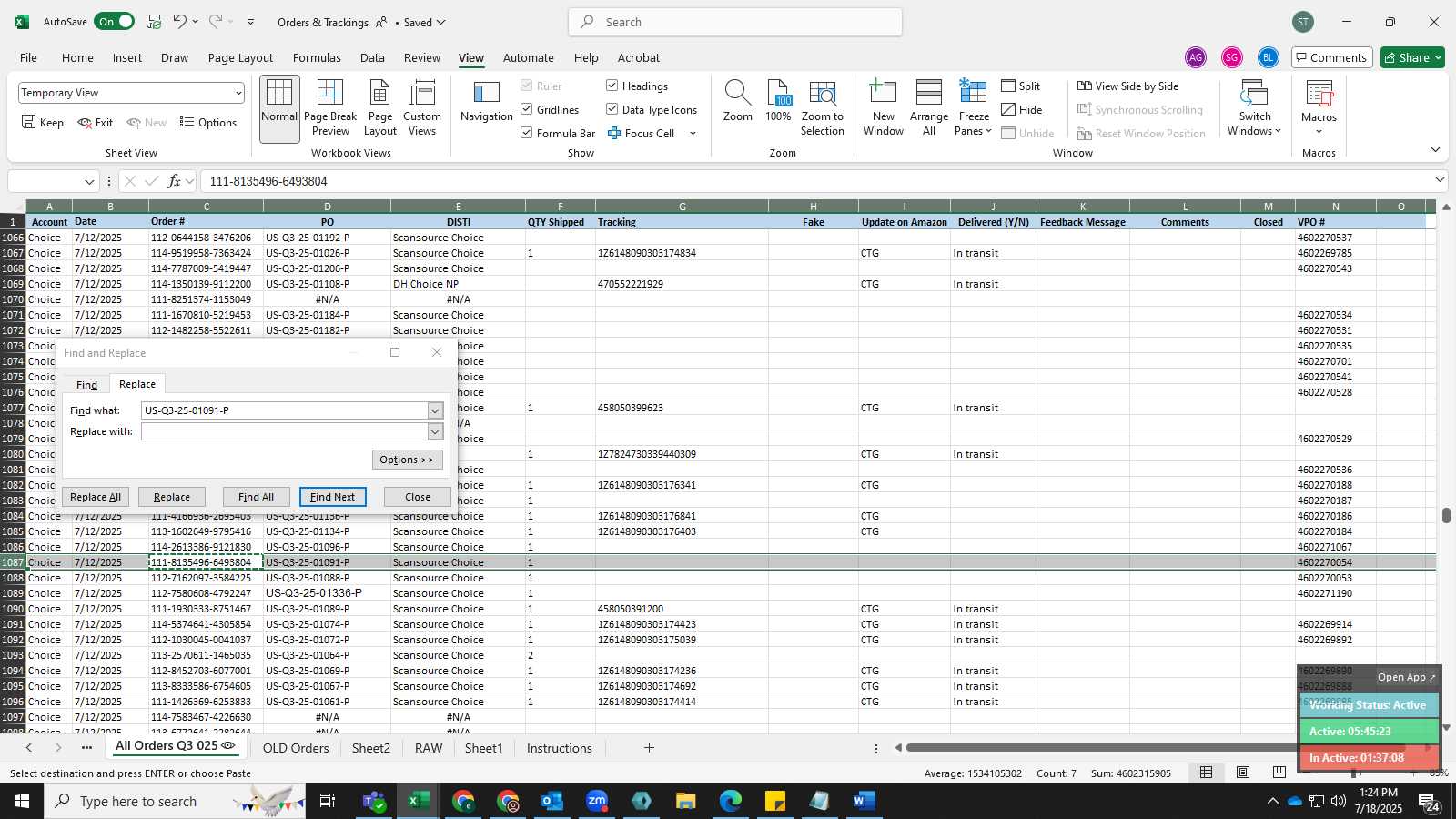Switch to Page Layout view
The image size is (1456, 819).
[x=379, y=108]
